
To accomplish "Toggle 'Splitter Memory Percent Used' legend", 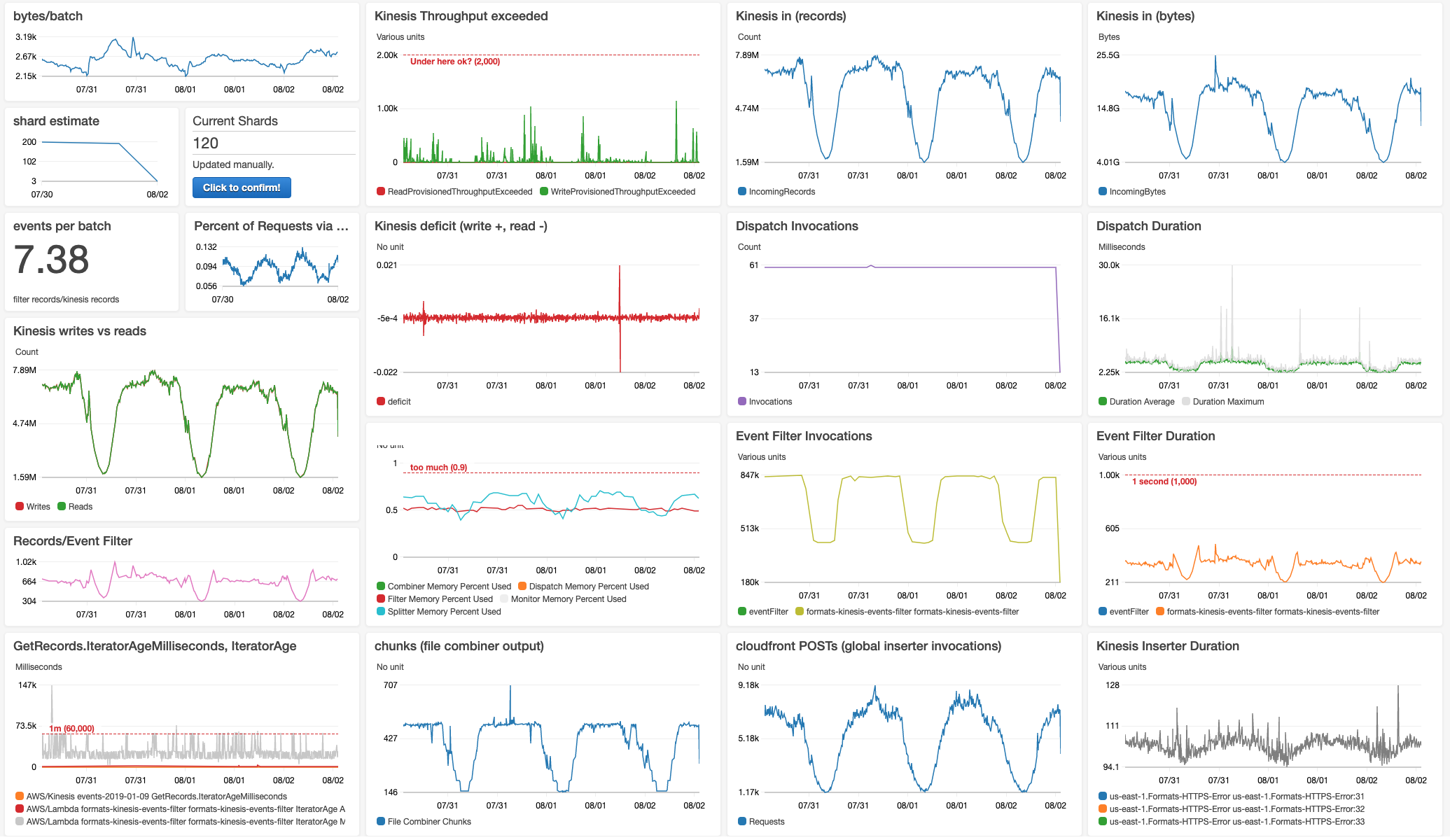I will click(439, 611).
